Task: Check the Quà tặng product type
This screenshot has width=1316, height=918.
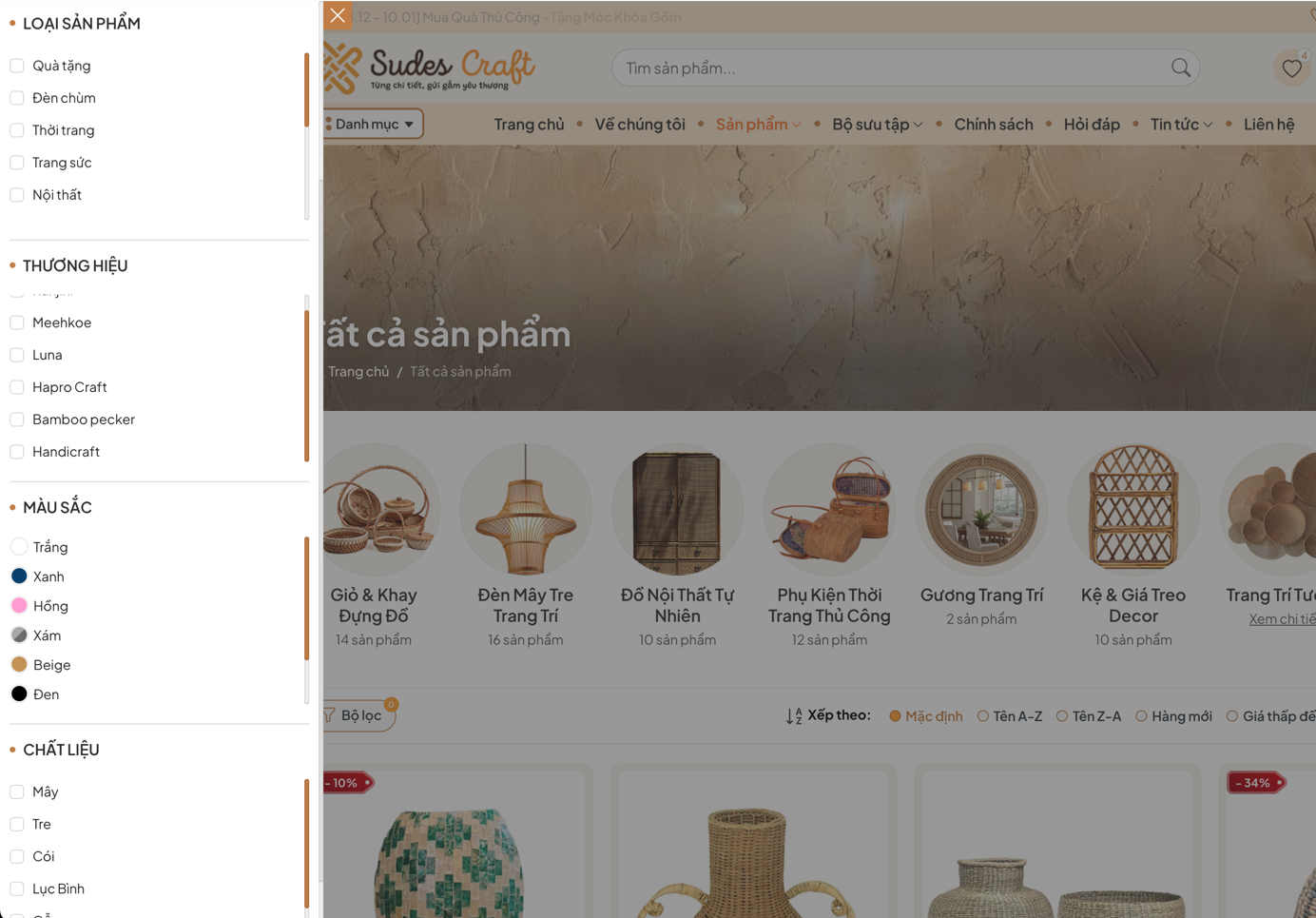Action: (x=17, y=66)
